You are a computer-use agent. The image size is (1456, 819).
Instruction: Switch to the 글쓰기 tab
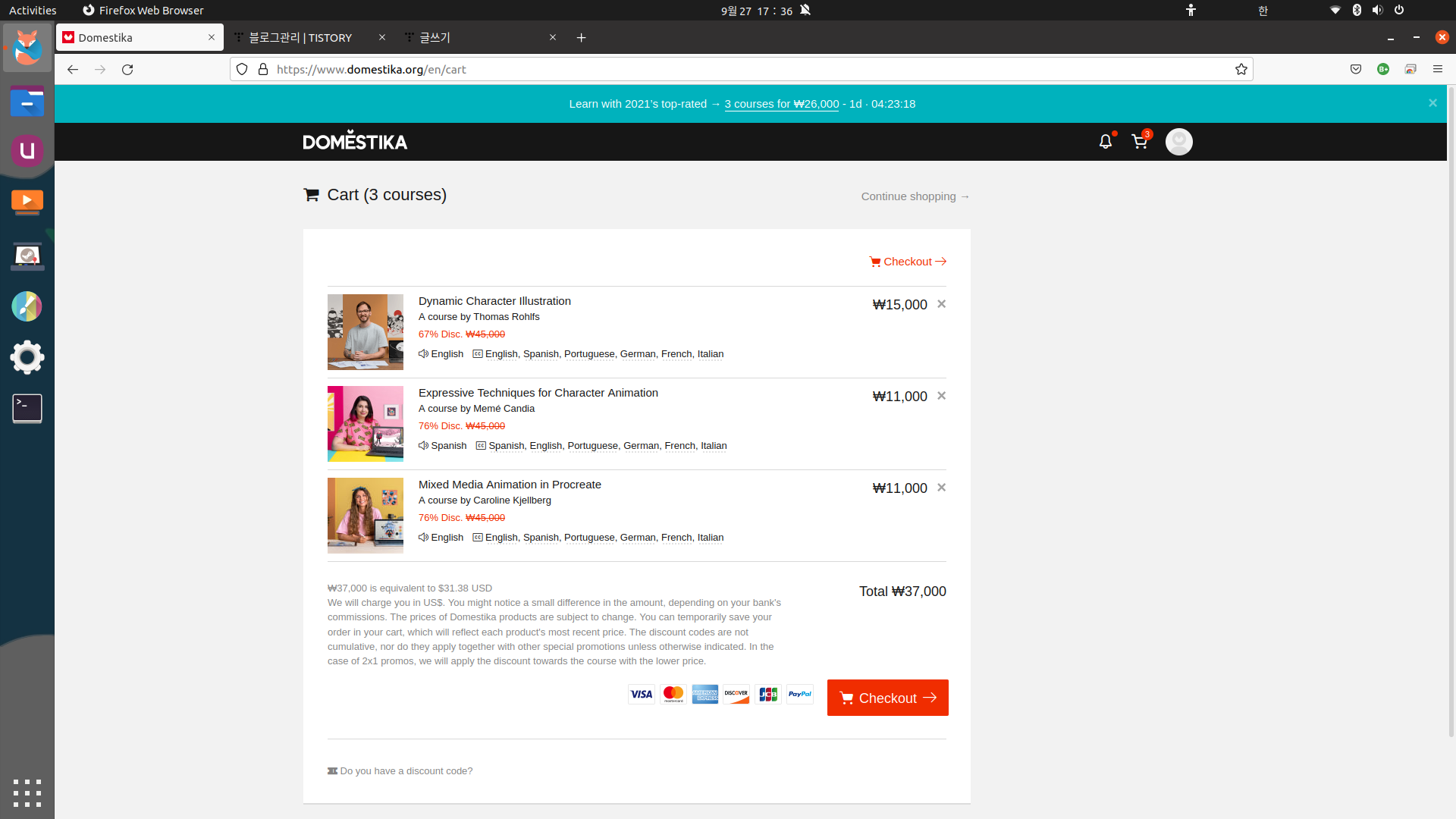[435, 37]
